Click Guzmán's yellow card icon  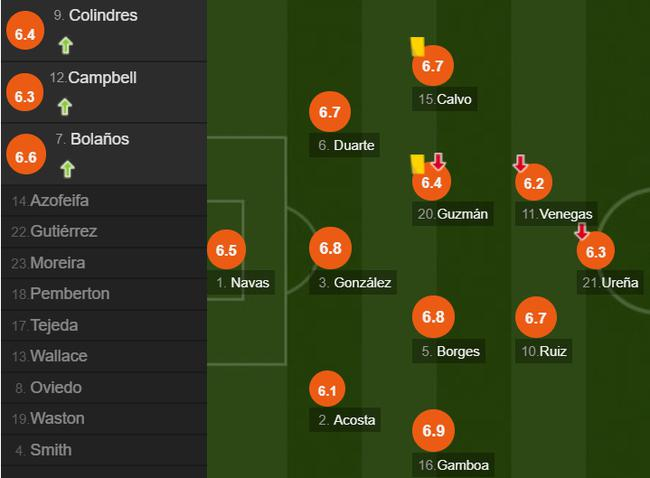coord(418,163)
